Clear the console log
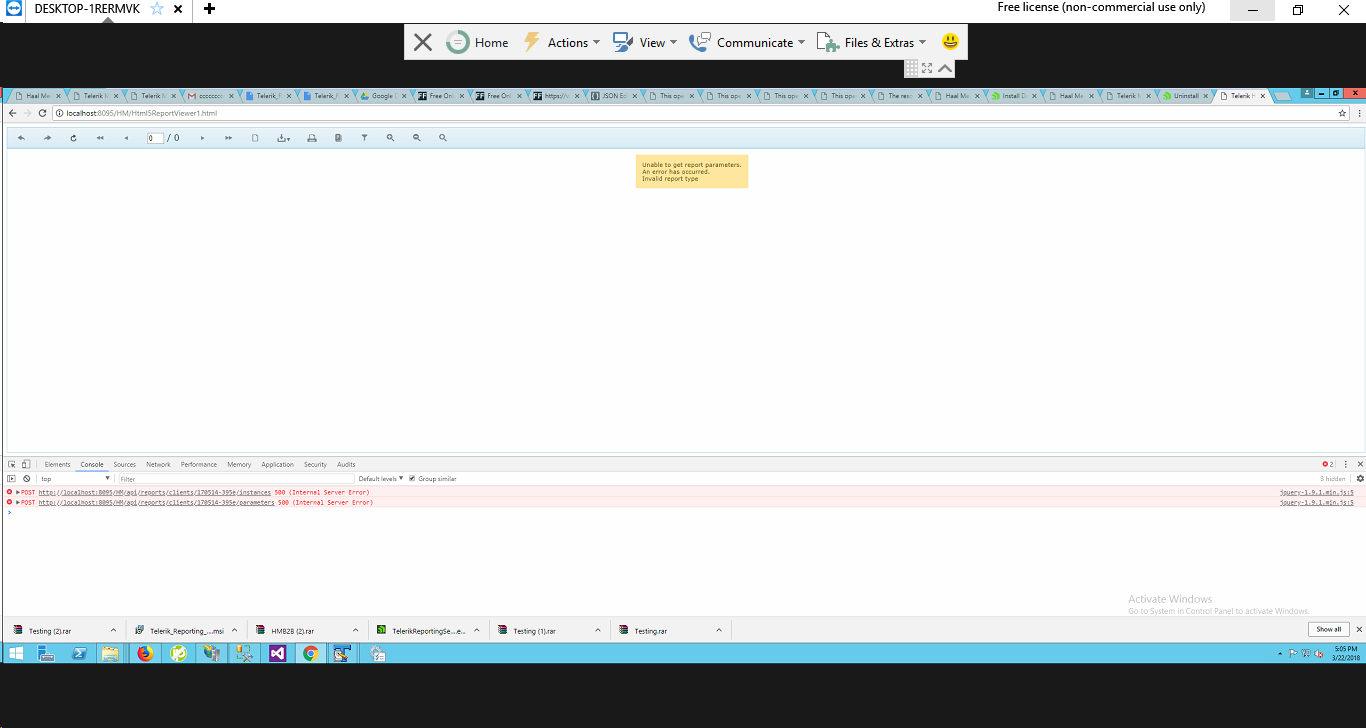Image resolution: width=1366 pixels, height=728 pixels. (x=26, y=479)
